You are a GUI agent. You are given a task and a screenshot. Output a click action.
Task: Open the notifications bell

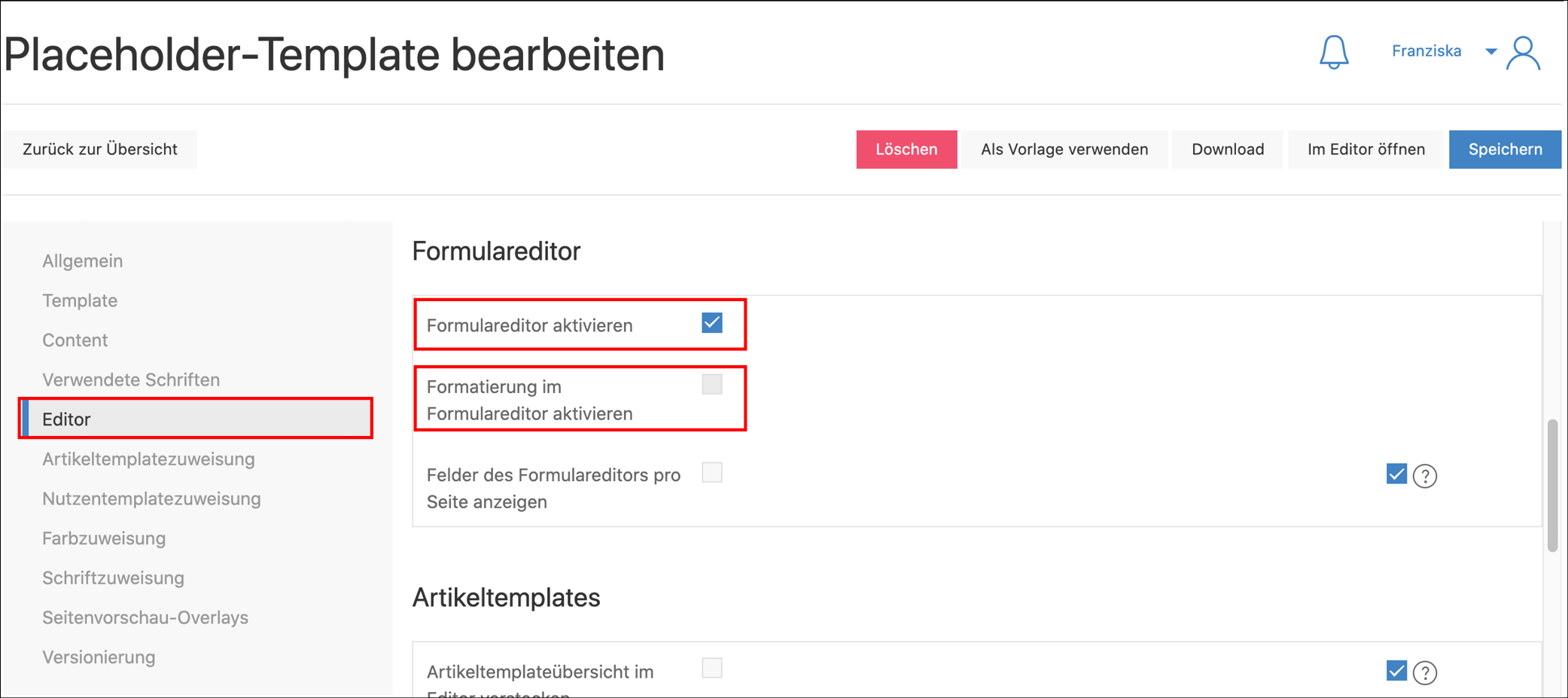1333,52
